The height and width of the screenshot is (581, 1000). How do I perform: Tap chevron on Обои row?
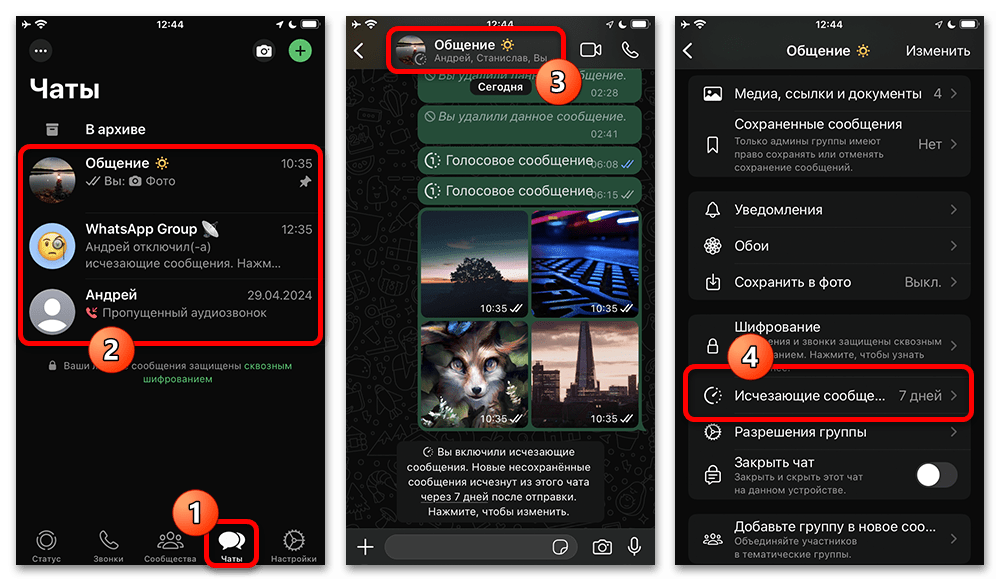(953, 246)
